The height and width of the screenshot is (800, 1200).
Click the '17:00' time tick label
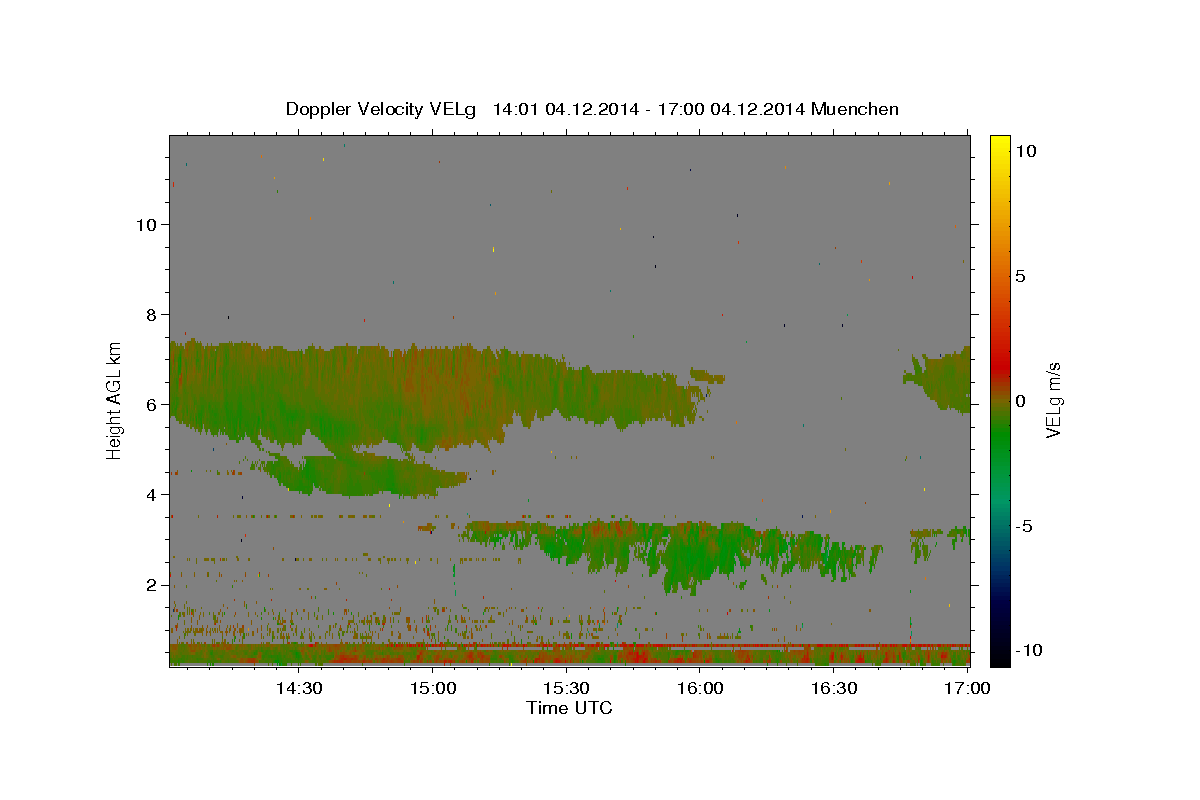click(967, 688)
